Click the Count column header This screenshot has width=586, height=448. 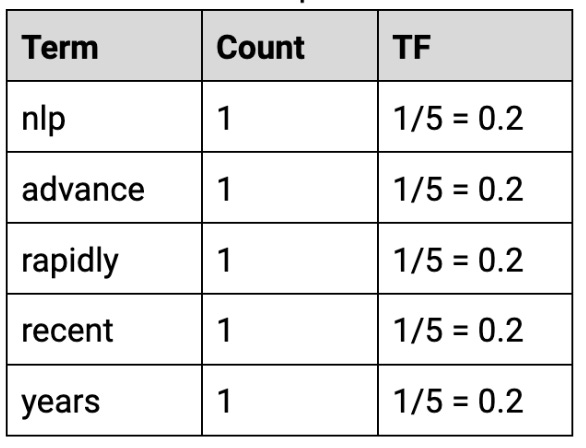pos(290,46)
